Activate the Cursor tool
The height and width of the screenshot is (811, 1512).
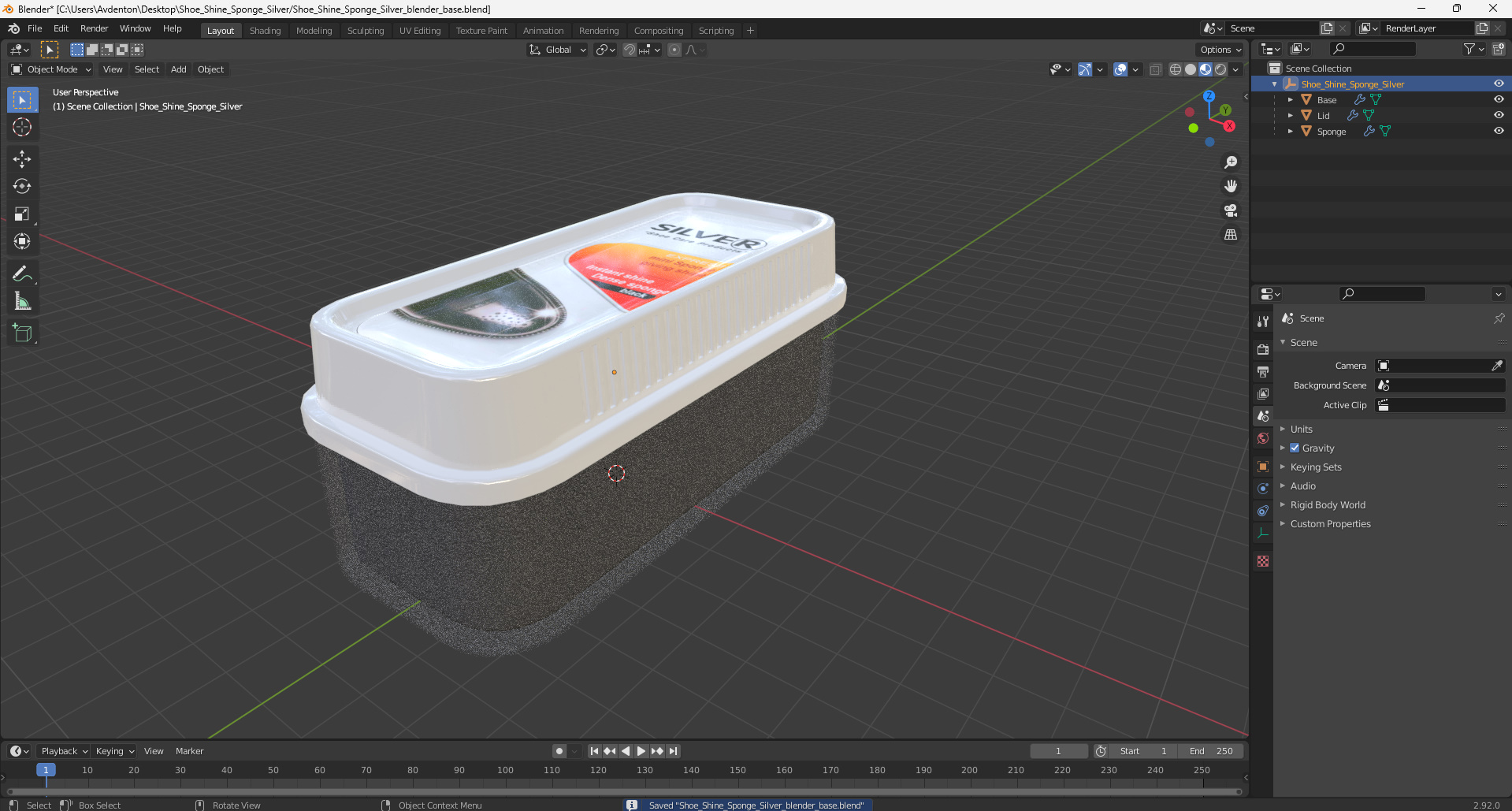22,128
